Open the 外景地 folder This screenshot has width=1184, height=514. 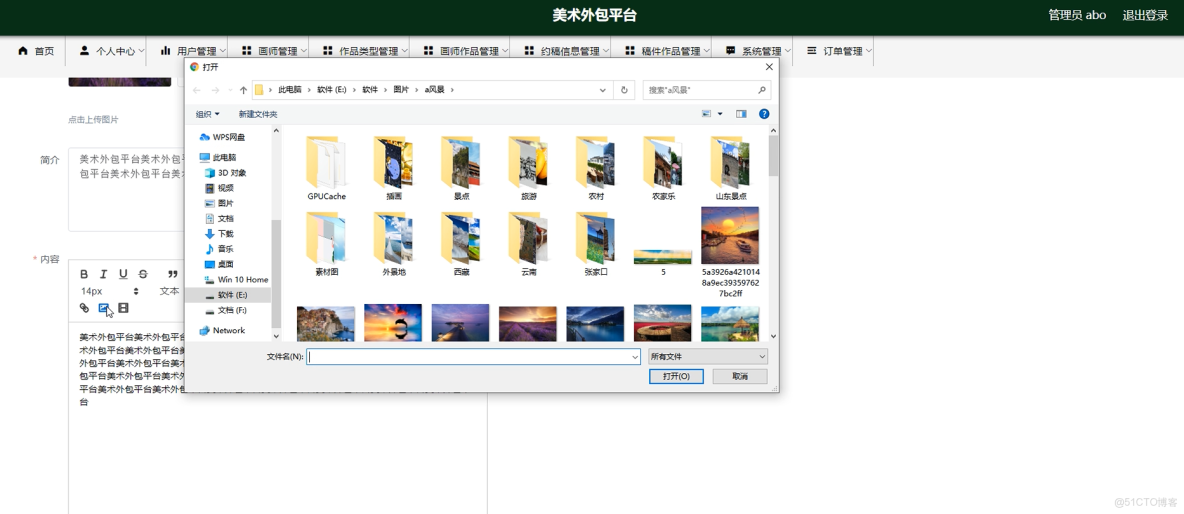click(393, 244)
